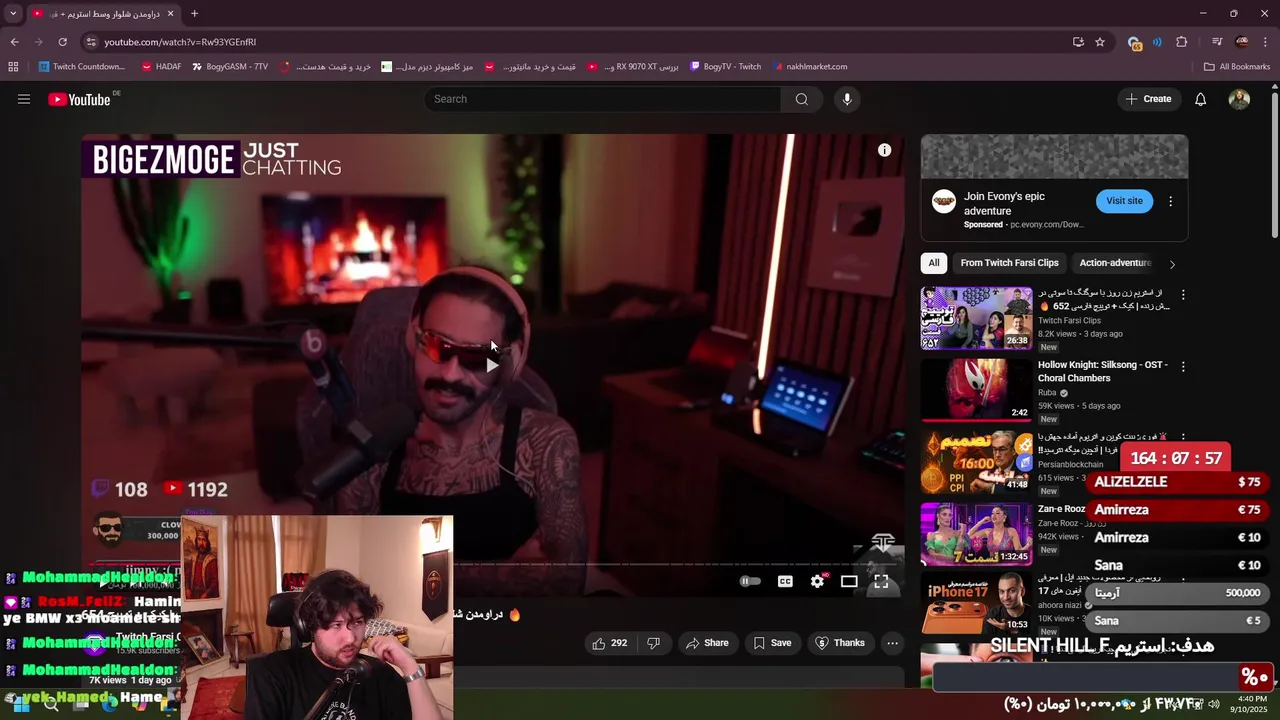This screenshot has width=1280, height=720.
Task: Send Thanks to the creator
Action: pos(840,643)
